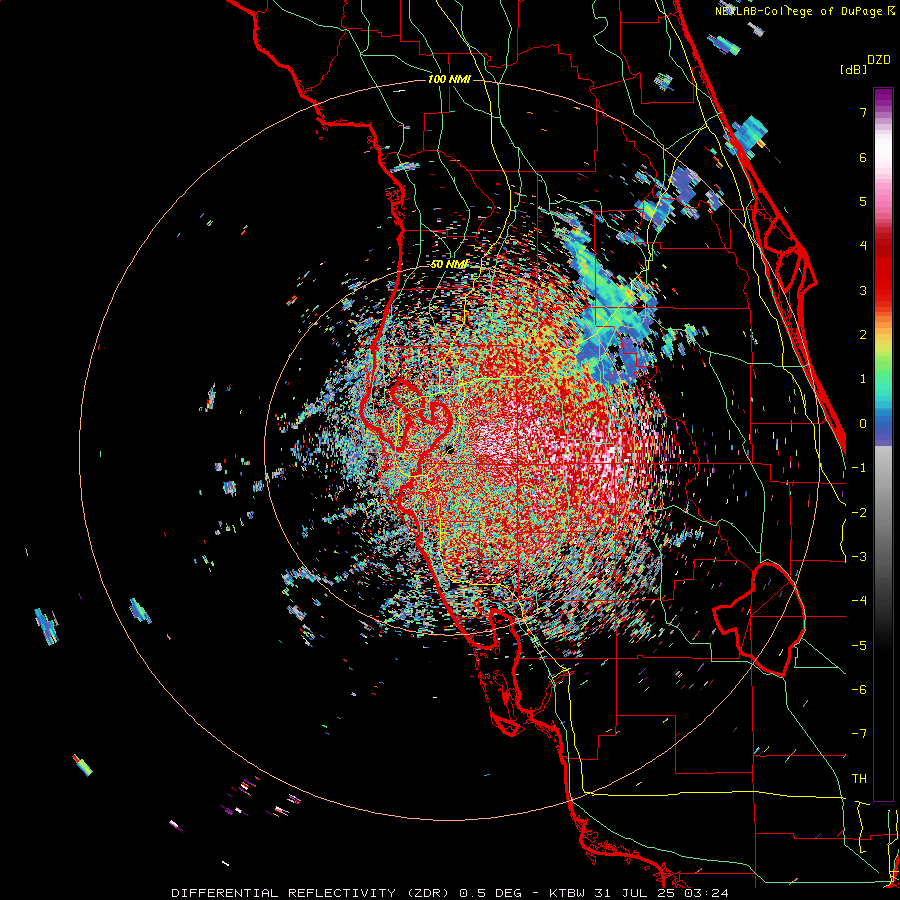Click the 'TH' label on the color scale

pos(859,779)
